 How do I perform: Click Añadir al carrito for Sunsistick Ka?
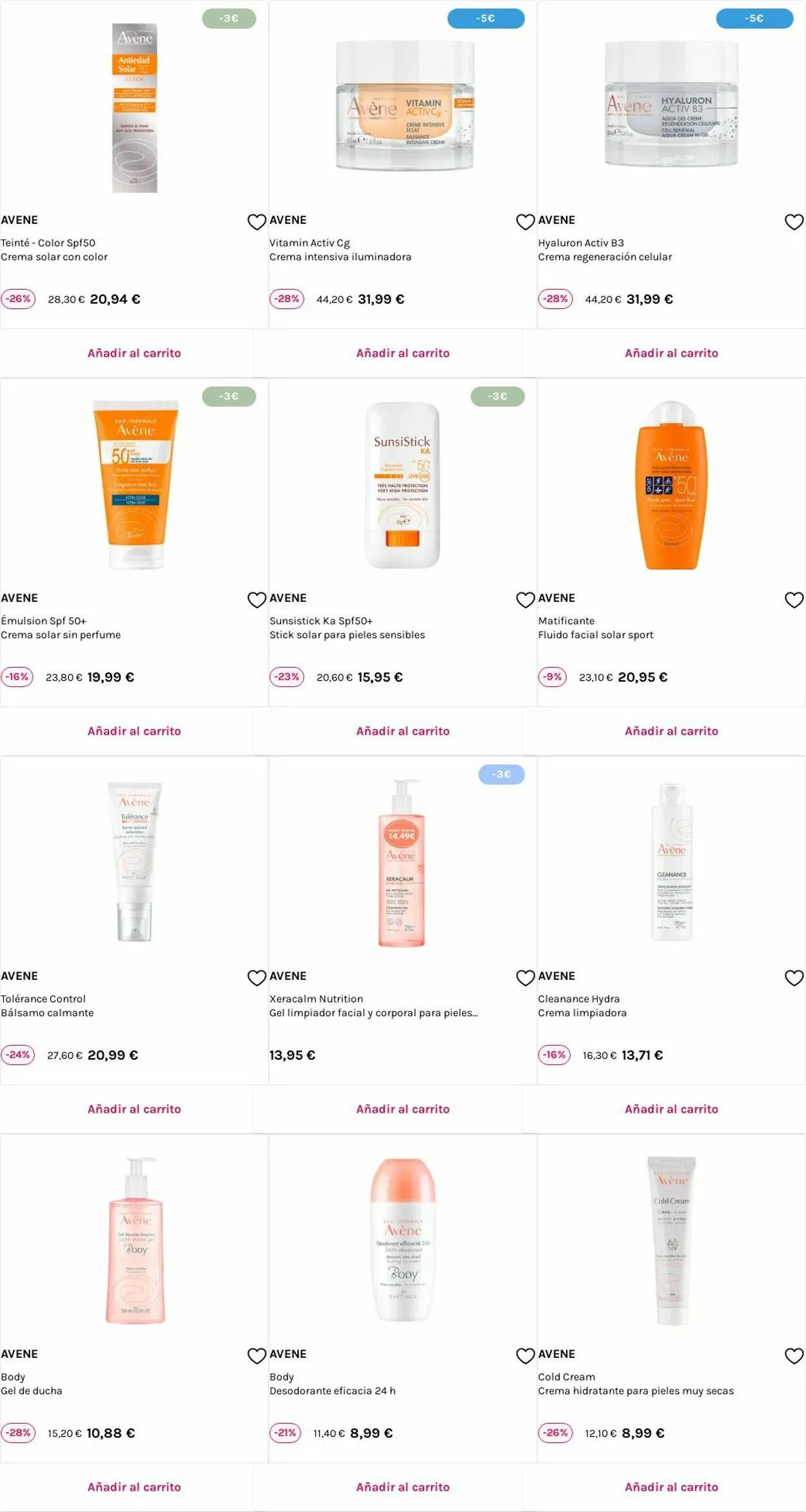point(403,731)
